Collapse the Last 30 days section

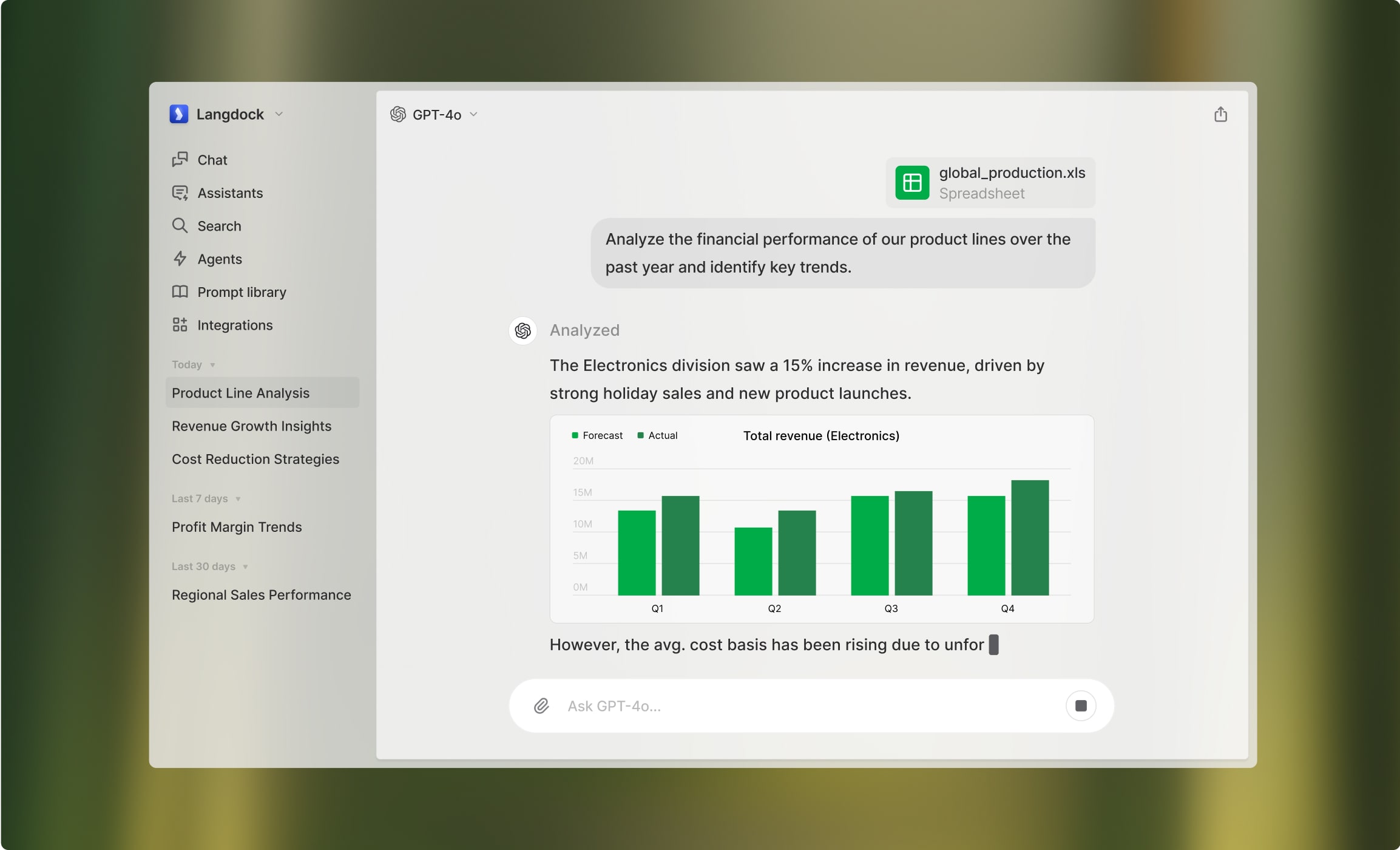point(245,567)
